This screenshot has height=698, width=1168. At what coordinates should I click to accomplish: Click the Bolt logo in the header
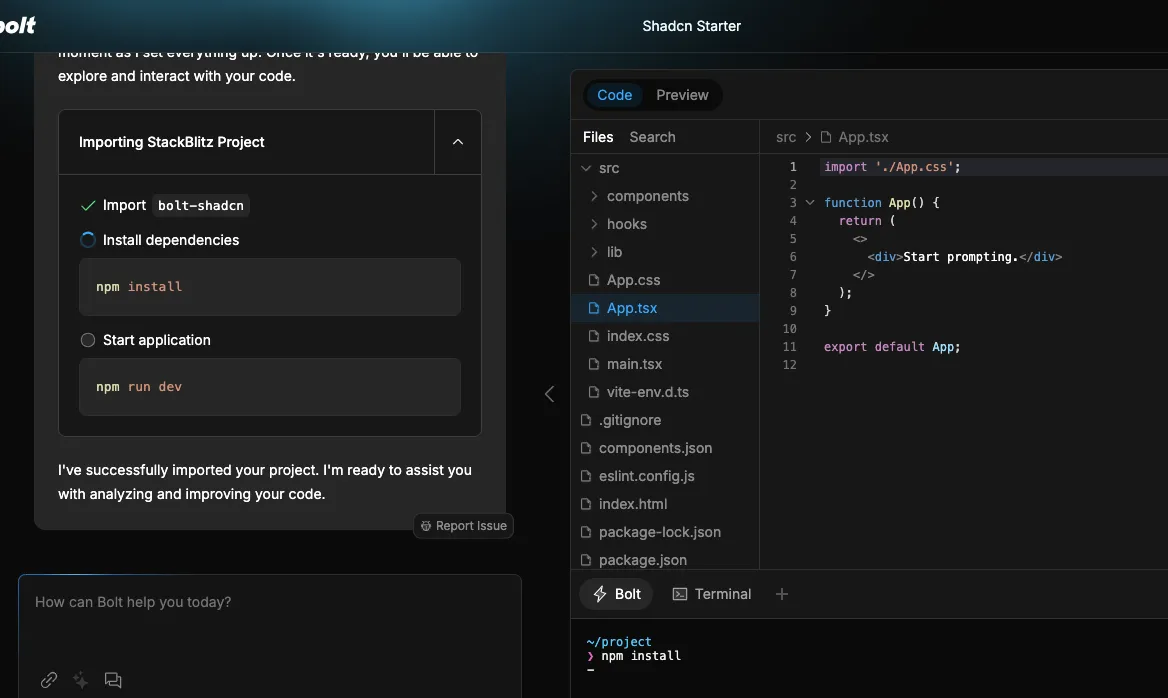pos(18,25)
